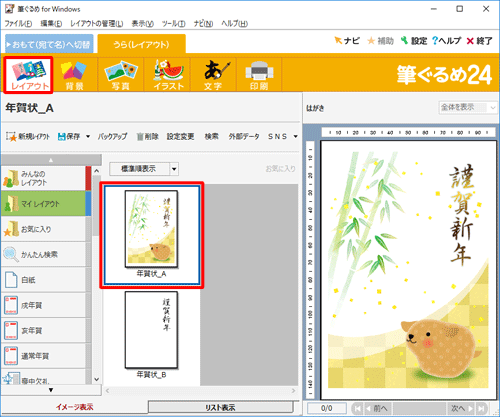Open the ファイル(F) menu

(x=18, y=23)
